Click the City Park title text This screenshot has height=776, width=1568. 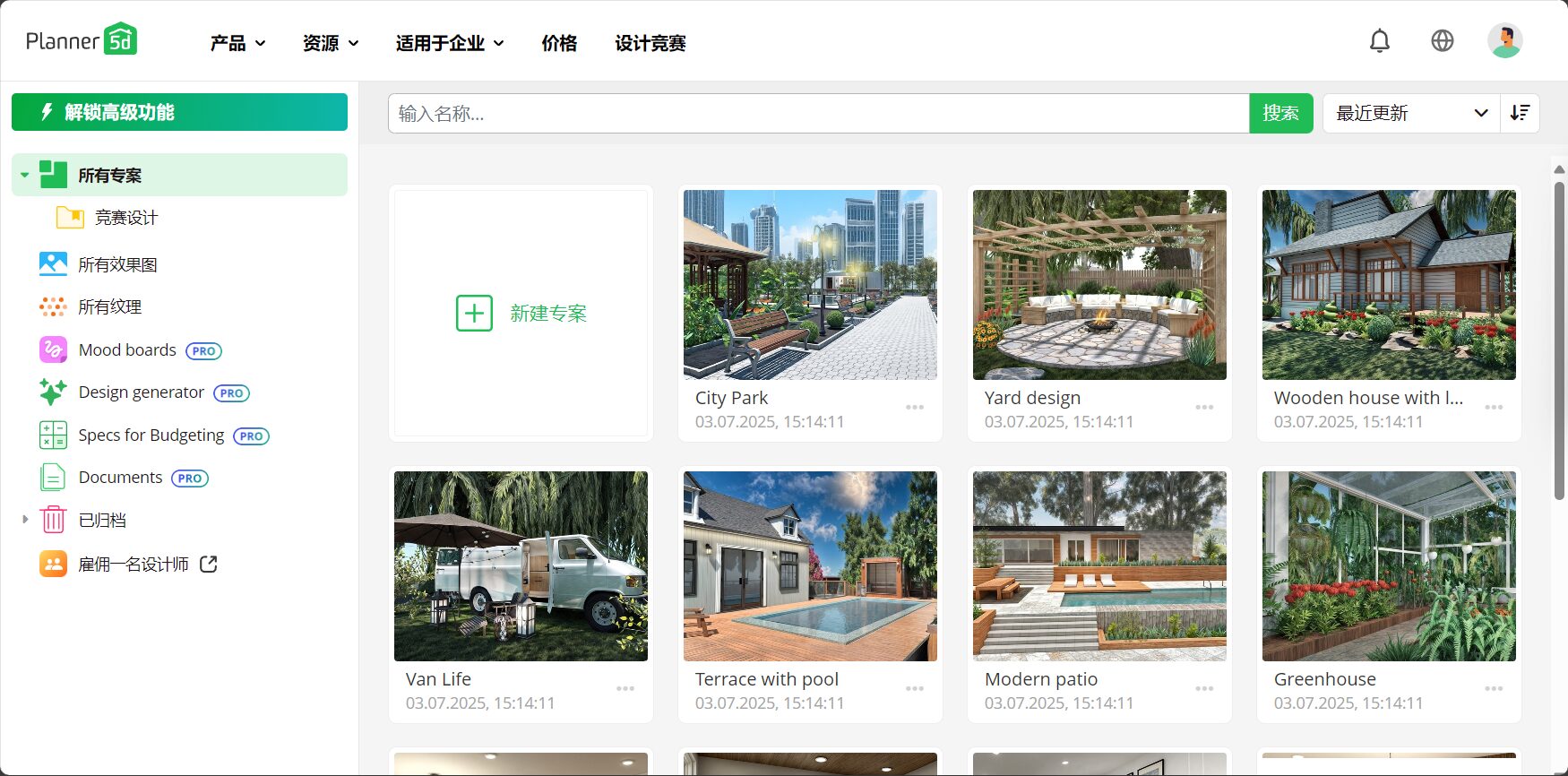tap(731, 398)
